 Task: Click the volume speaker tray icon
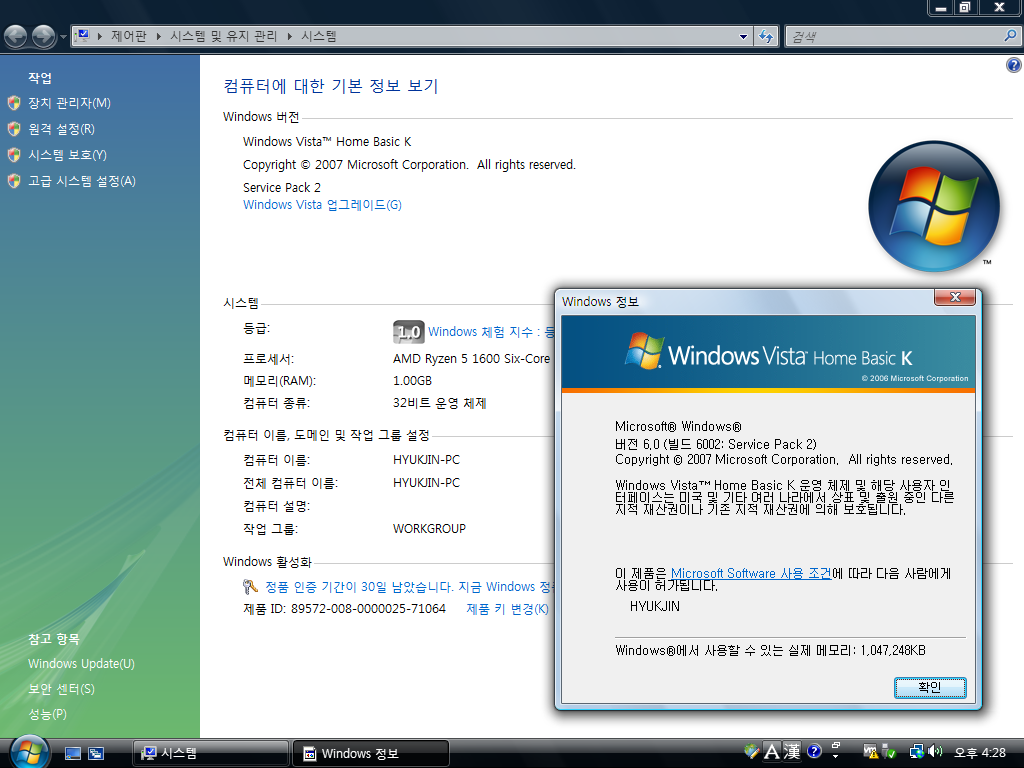935,752
